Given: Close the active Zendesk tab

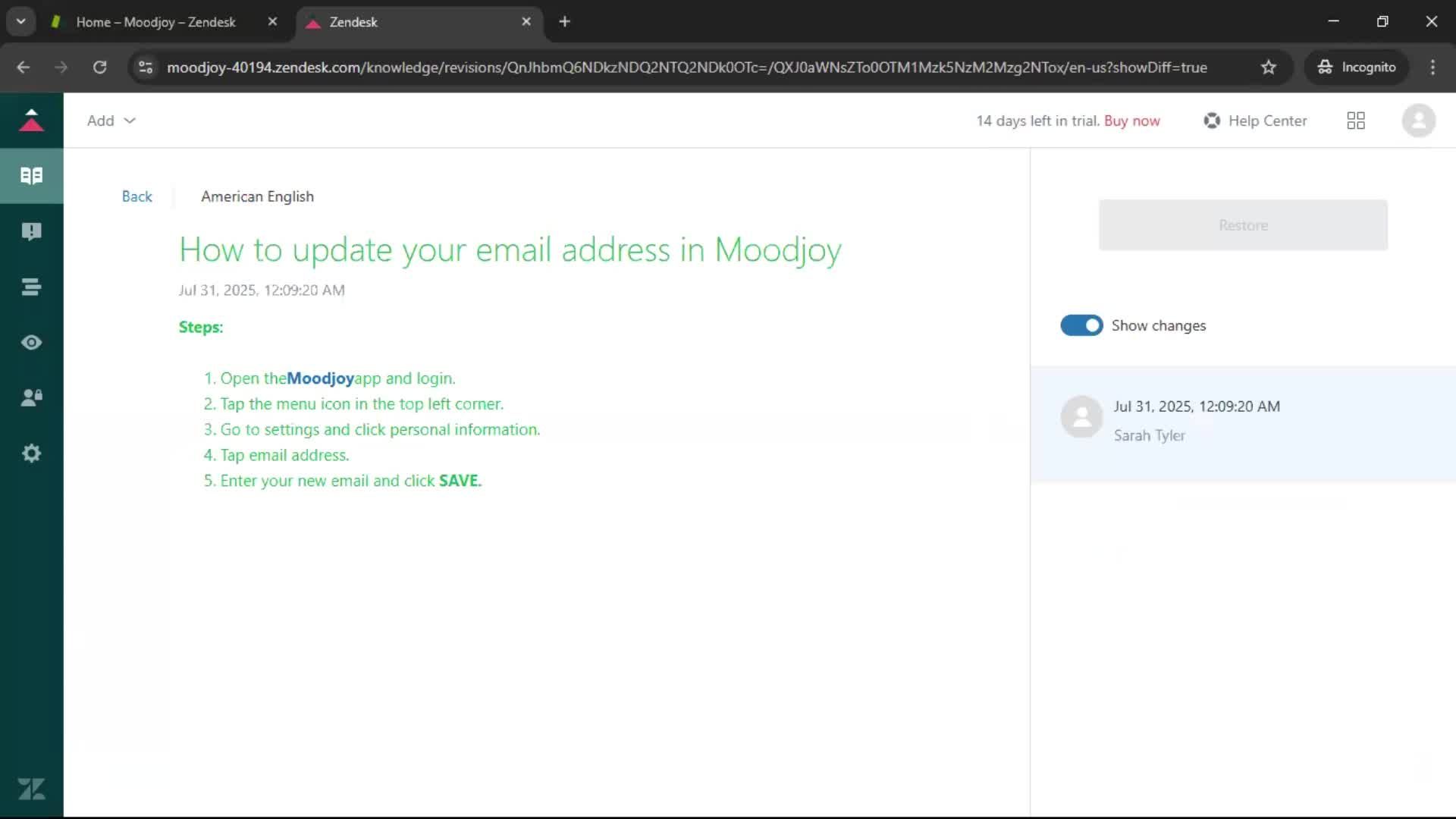Looking at the screenshot, I should click(x=526, y=22).
